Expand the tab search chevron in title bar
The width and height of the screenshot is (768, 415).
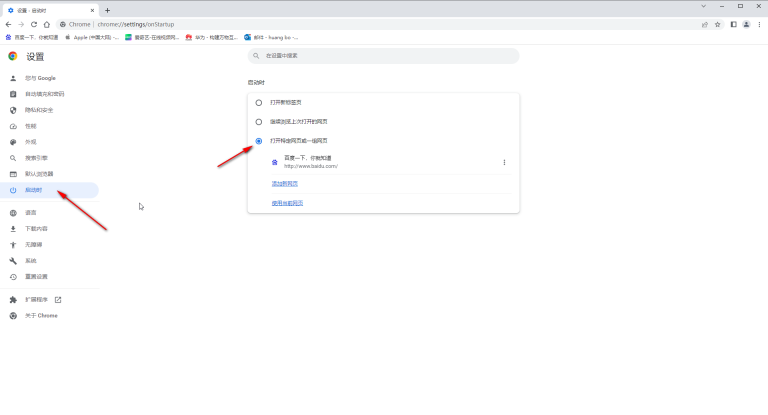pyautogui.click(x=703, y=6)
